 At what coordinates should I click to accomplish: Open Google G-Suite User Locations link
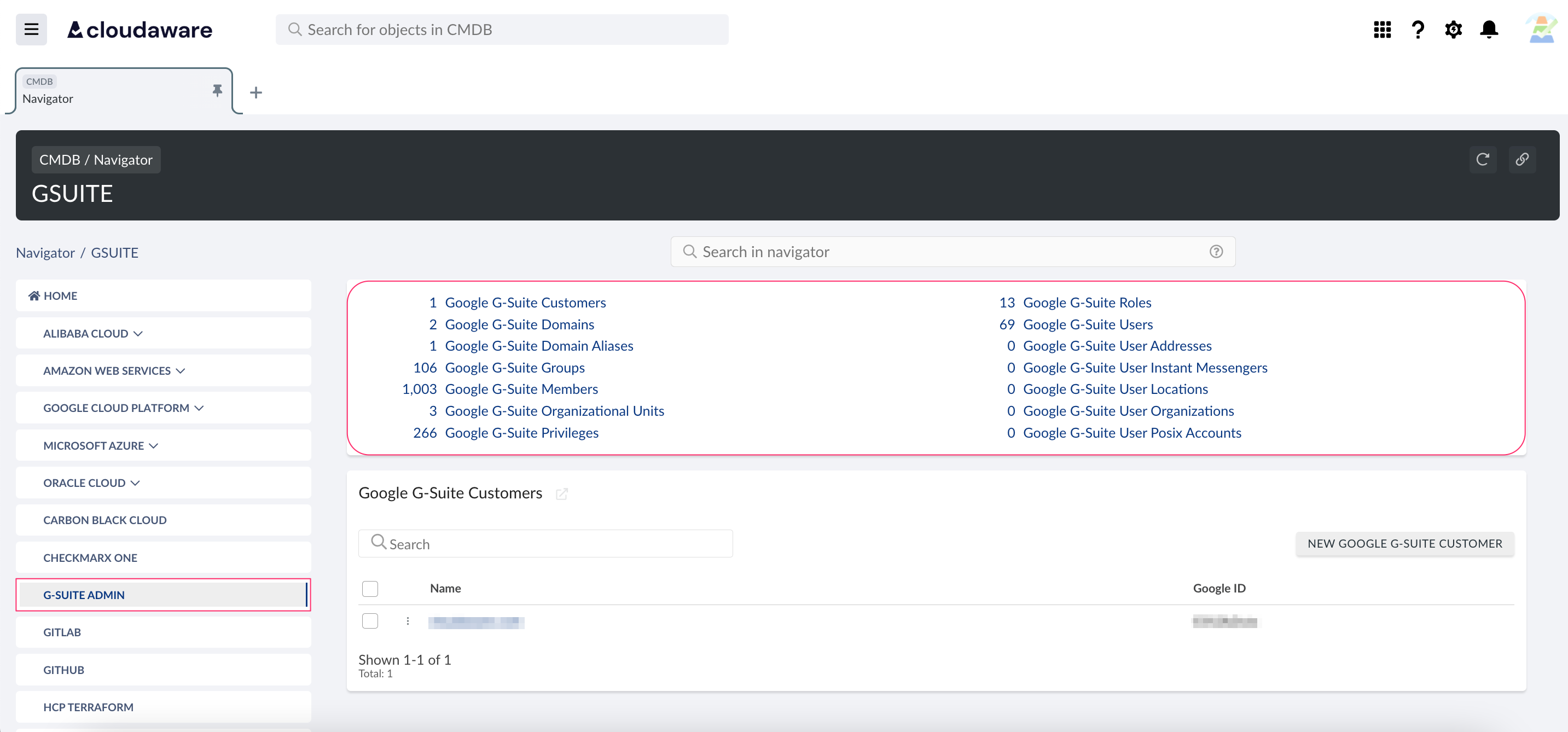tap(1115, 389)
